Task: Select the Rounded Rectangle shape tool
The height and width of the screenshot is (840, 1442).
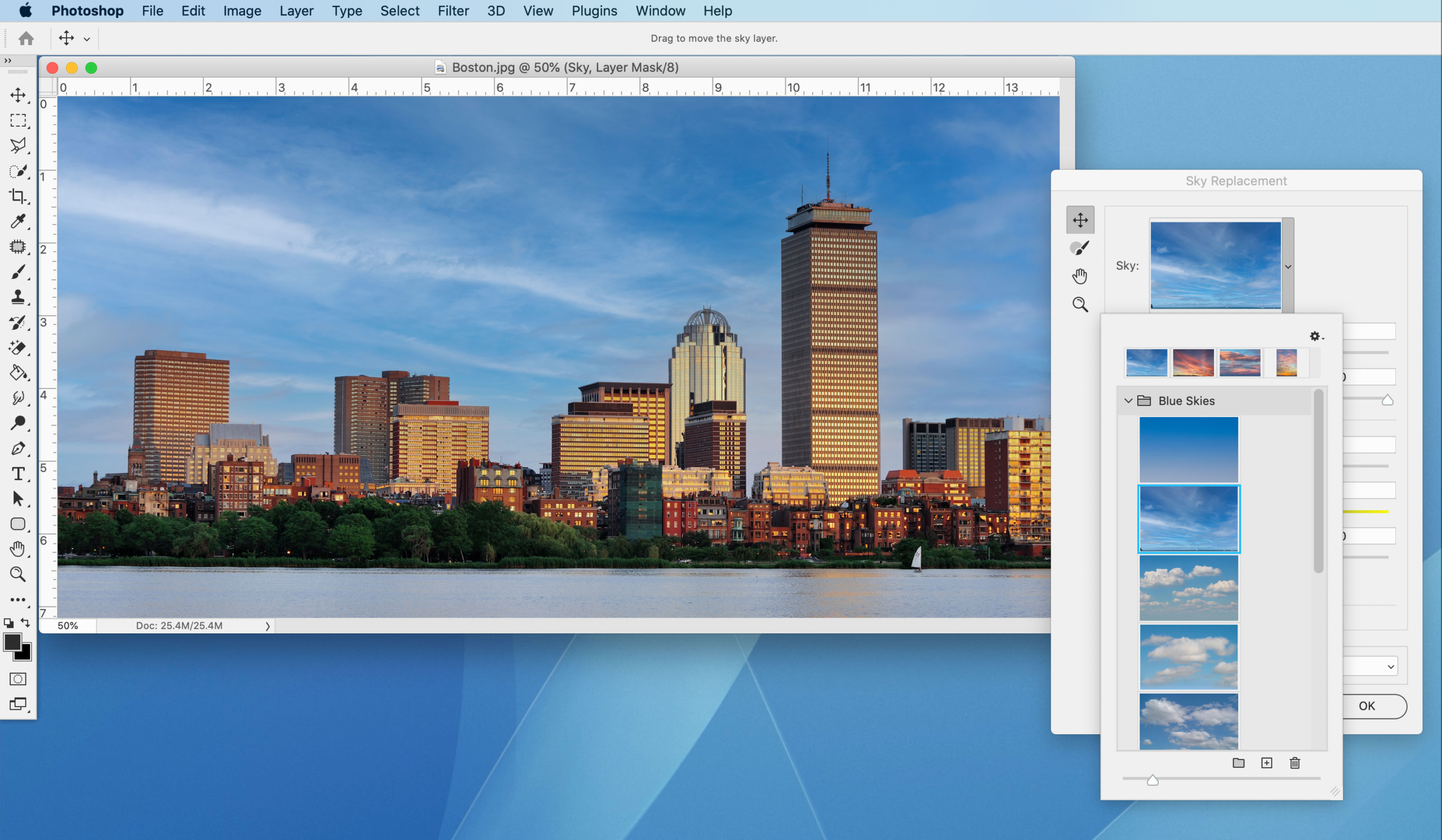Action: click(x=17, y=524)
